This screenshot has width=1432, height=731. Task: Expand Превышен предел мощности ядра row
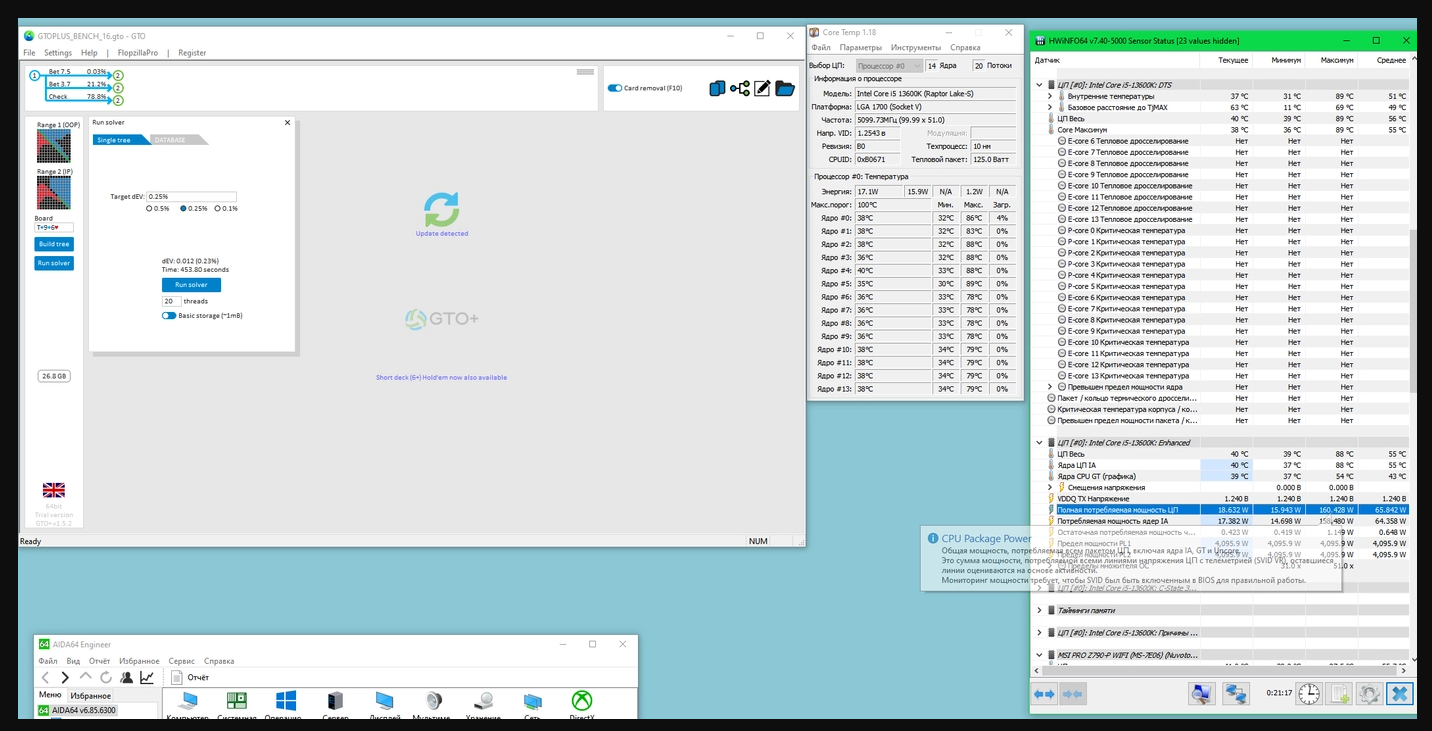tap(1050, 387)
